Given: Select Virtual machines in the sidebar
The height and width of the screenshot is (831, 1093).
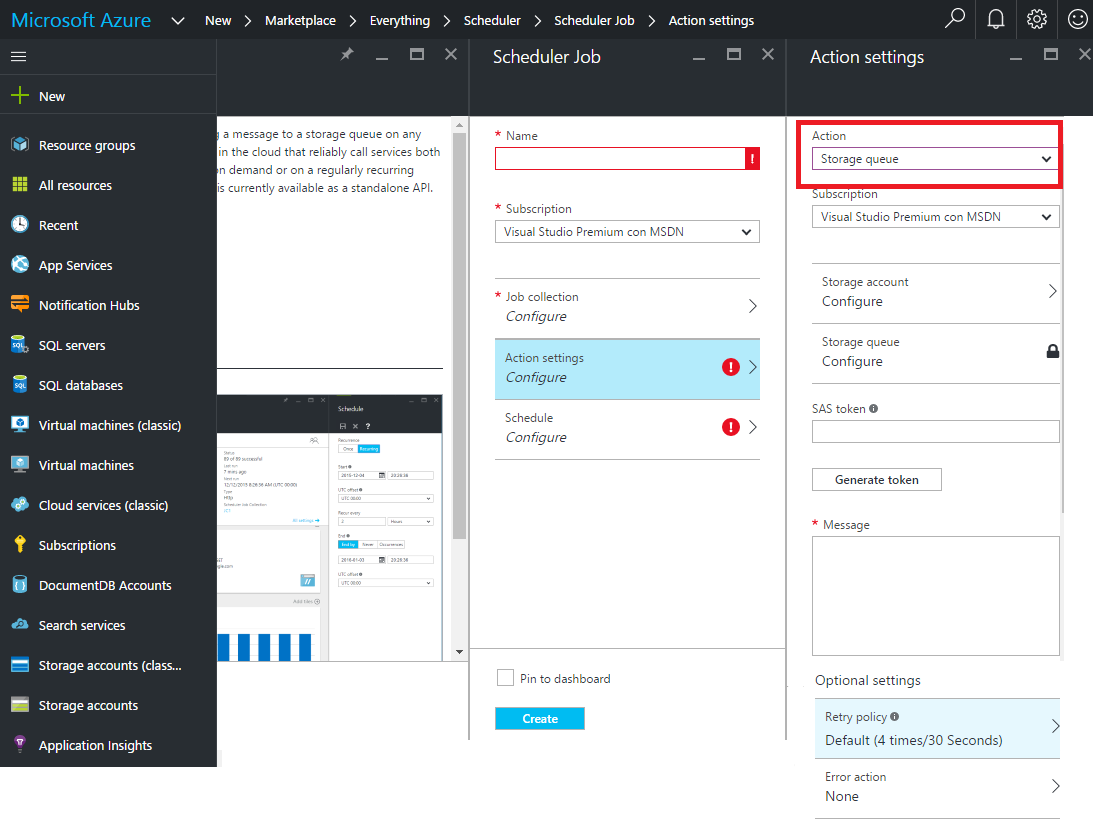Looking at the screenshot, I should pos(86,465).
